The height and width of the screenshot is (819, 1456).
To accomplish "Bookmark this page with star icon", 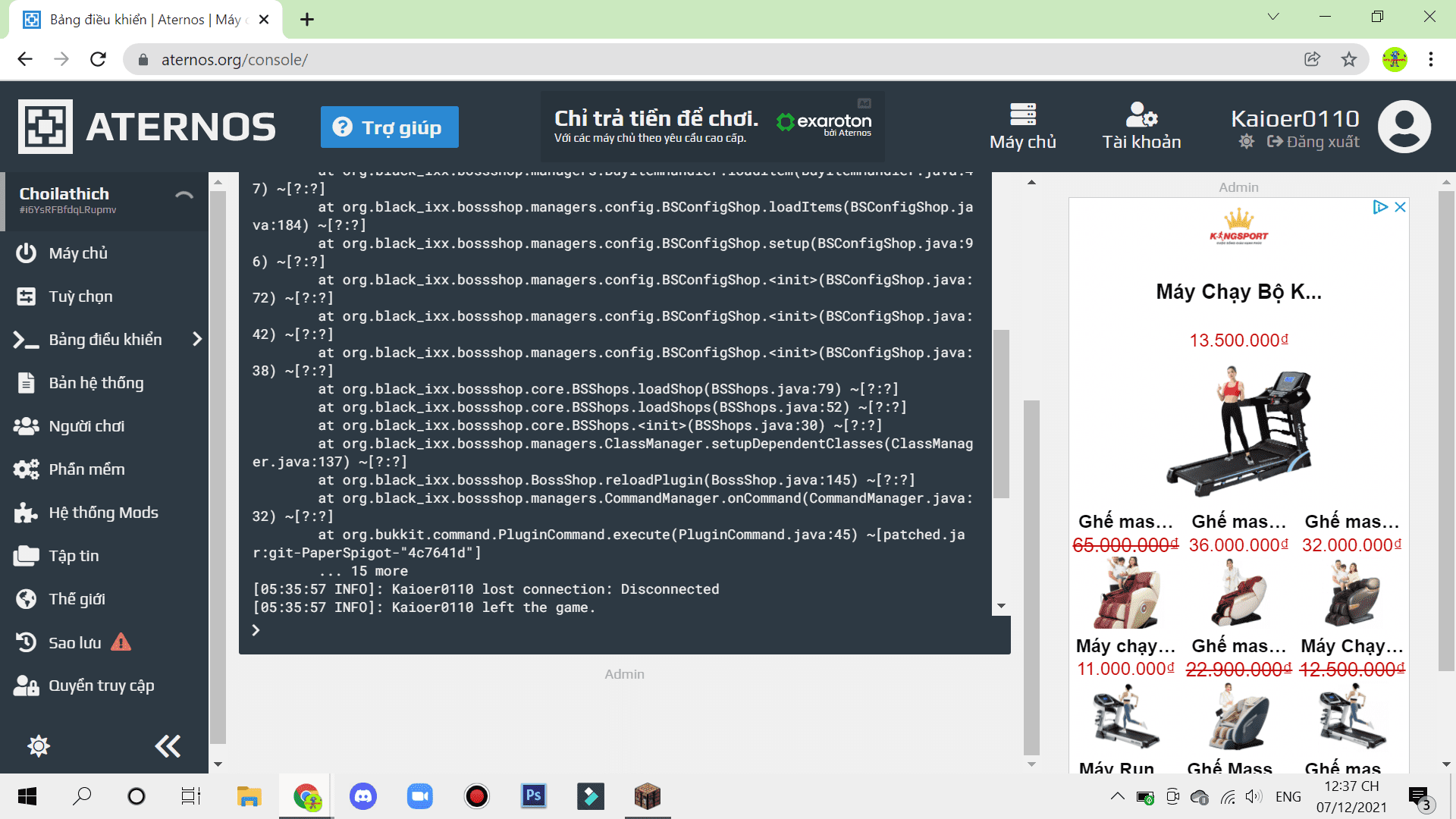I will [1348, 59].
